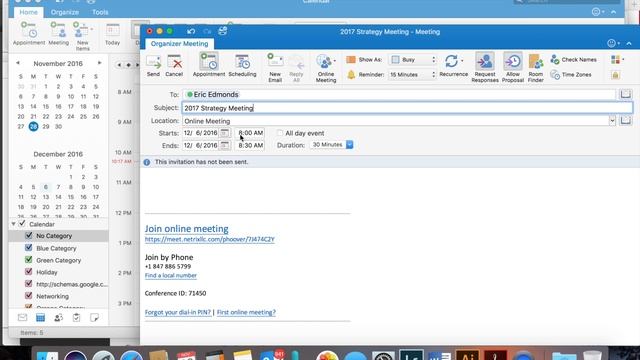Click the First online meeting link

(246, 312)
